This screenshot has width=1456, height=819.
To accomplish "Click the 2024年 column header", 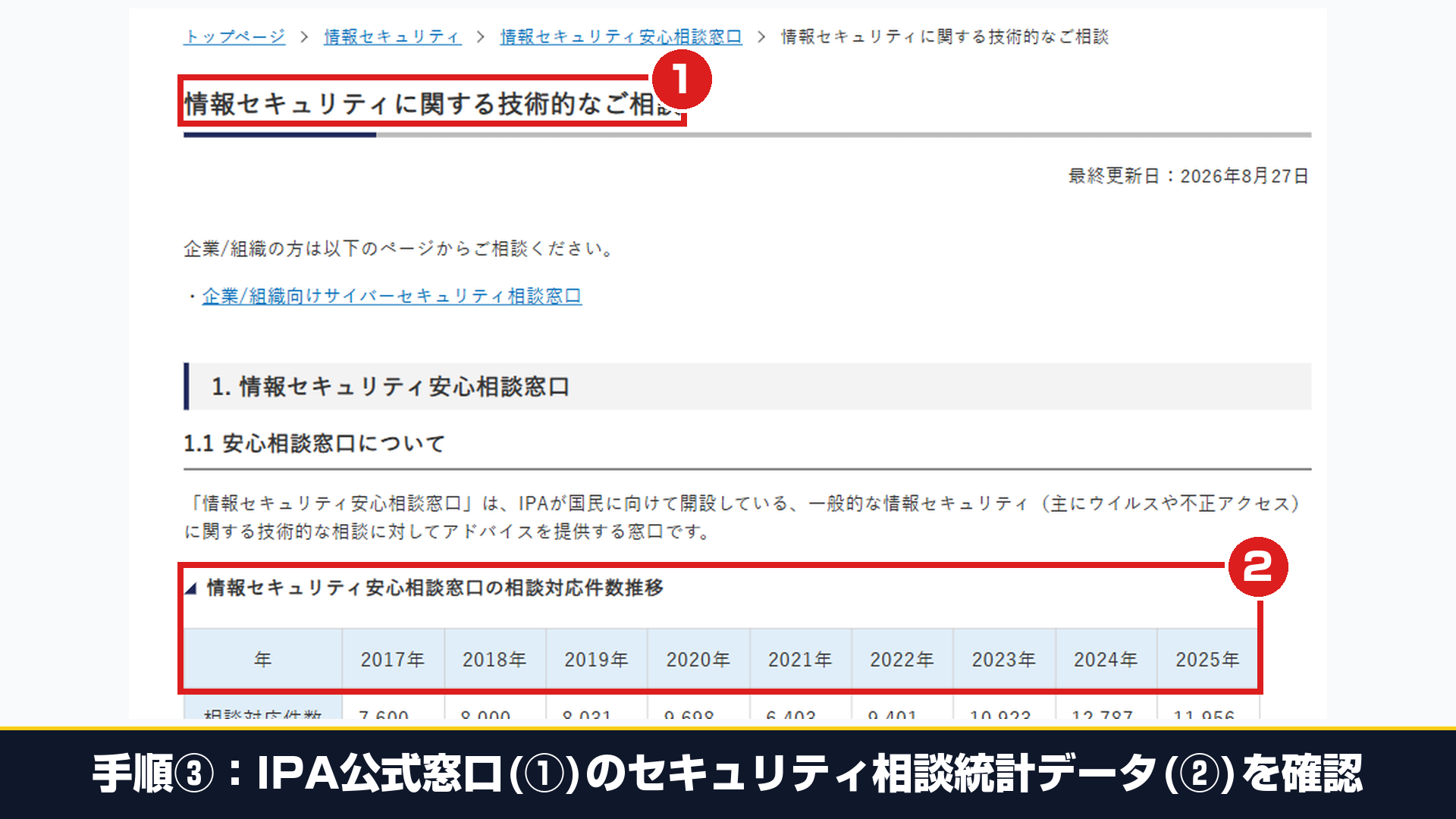I will (1106, 659).
